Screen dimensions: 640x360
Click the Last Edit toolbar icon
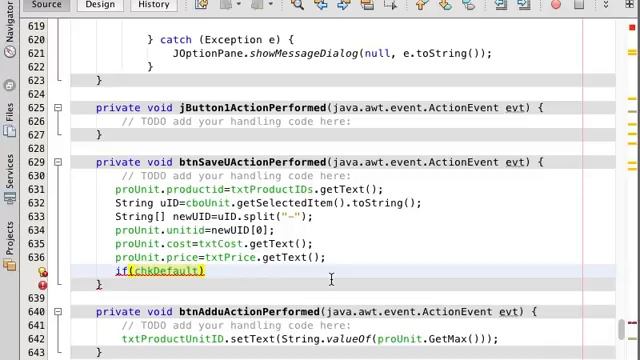[201, 4]
